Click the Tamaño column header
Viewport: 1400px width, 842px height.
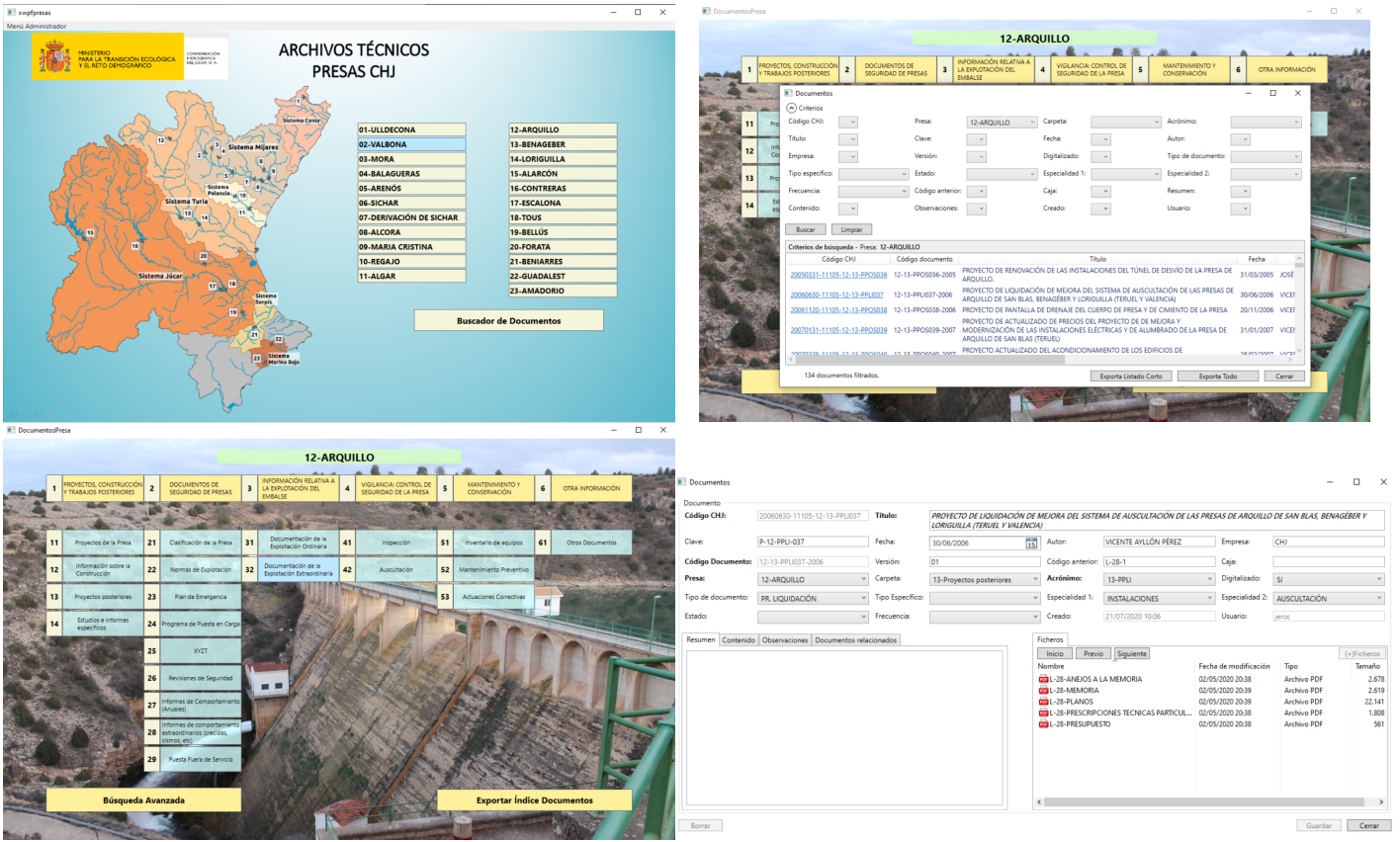[x=1367, y=667]
